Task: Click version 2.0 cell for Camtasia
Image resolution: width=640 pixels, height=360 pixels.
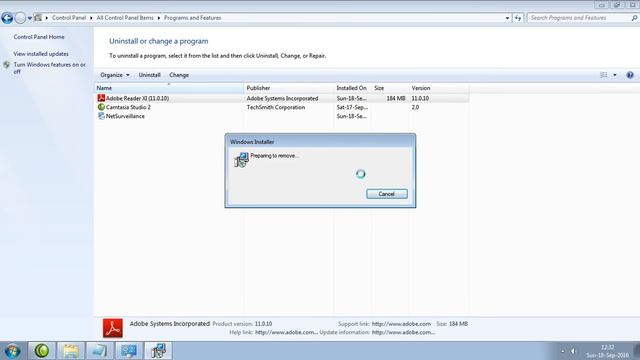Action: (x=415, y=107)
